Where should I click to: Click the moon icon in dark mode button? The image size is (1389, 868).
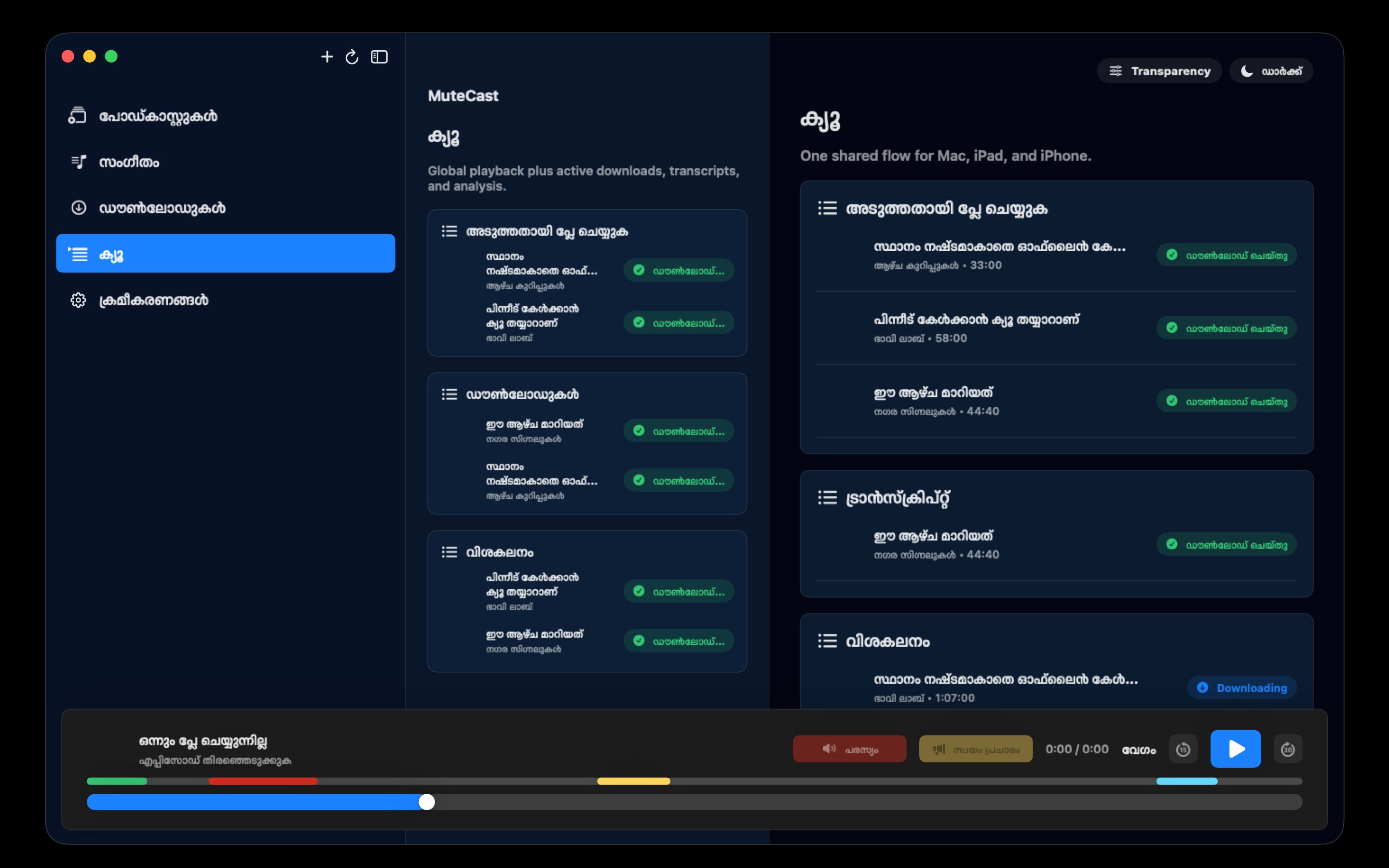point(1247,70)
